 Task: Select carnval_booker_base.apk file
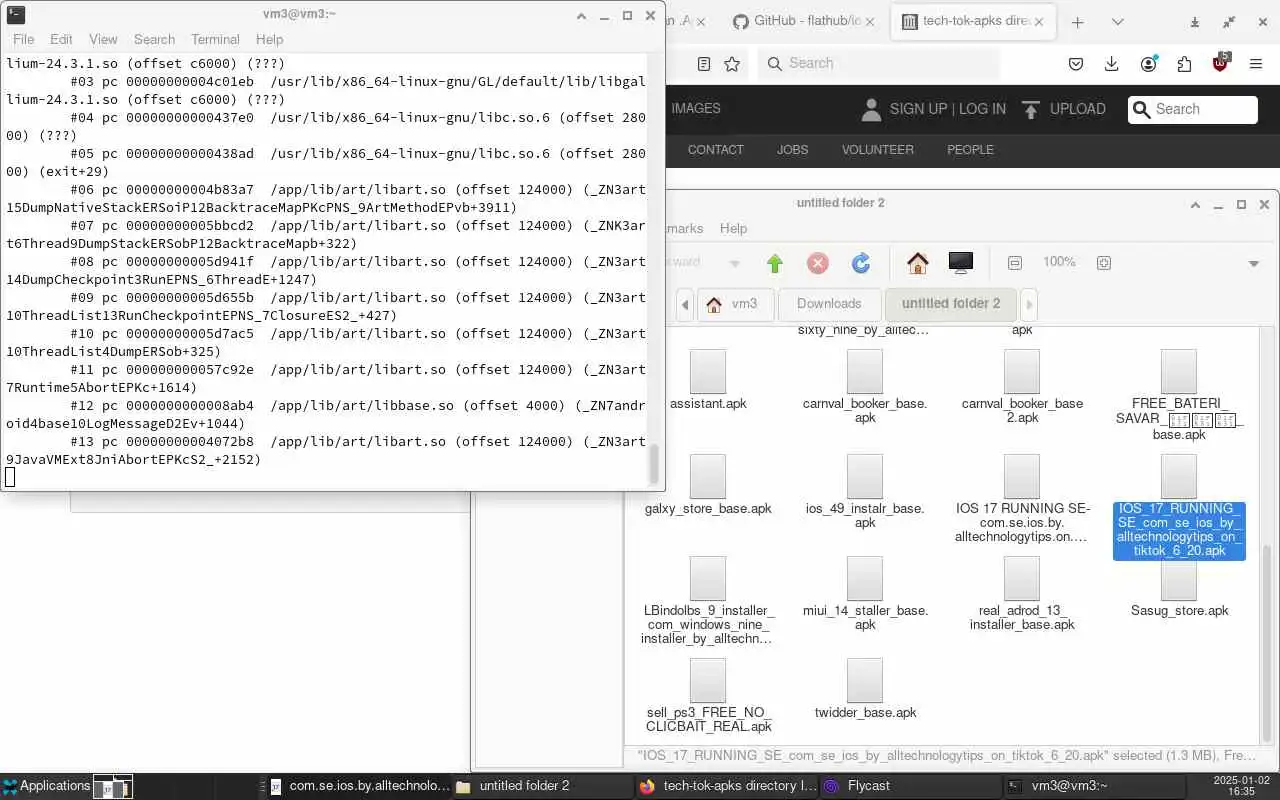tap(865, 387)
